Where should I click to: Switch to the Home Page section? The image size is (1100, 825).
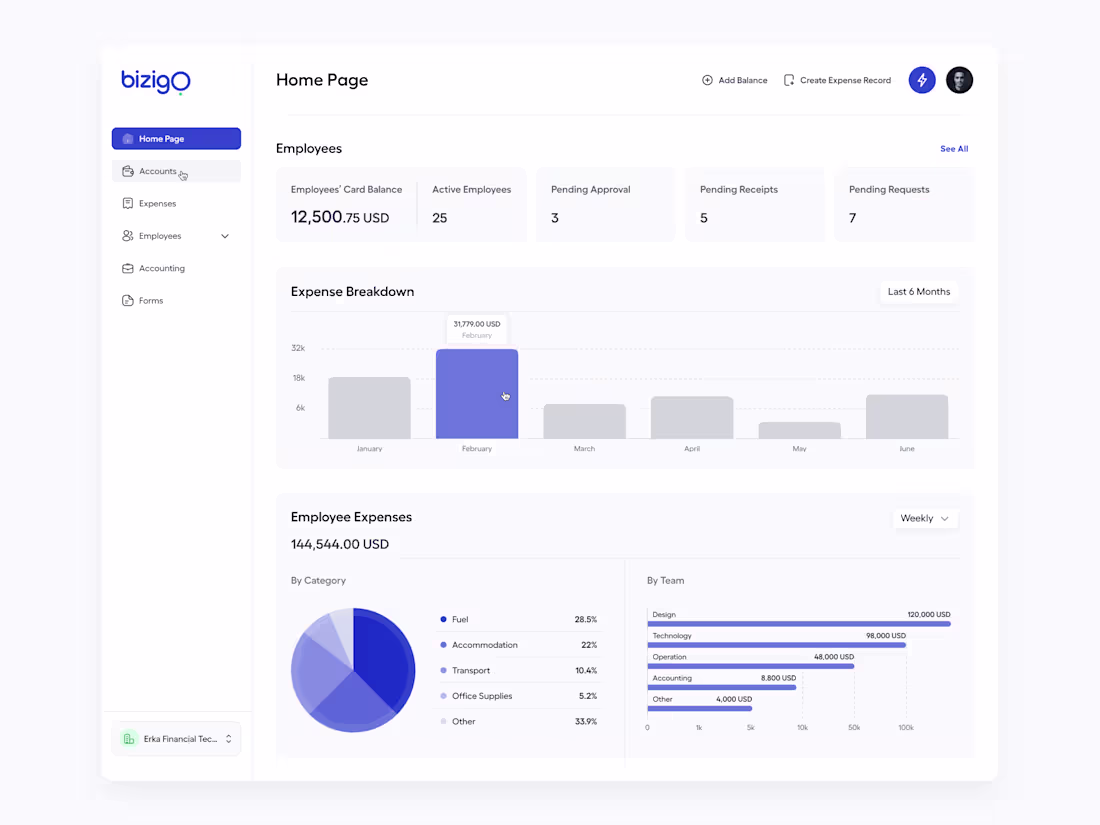(x=176, y=138)
